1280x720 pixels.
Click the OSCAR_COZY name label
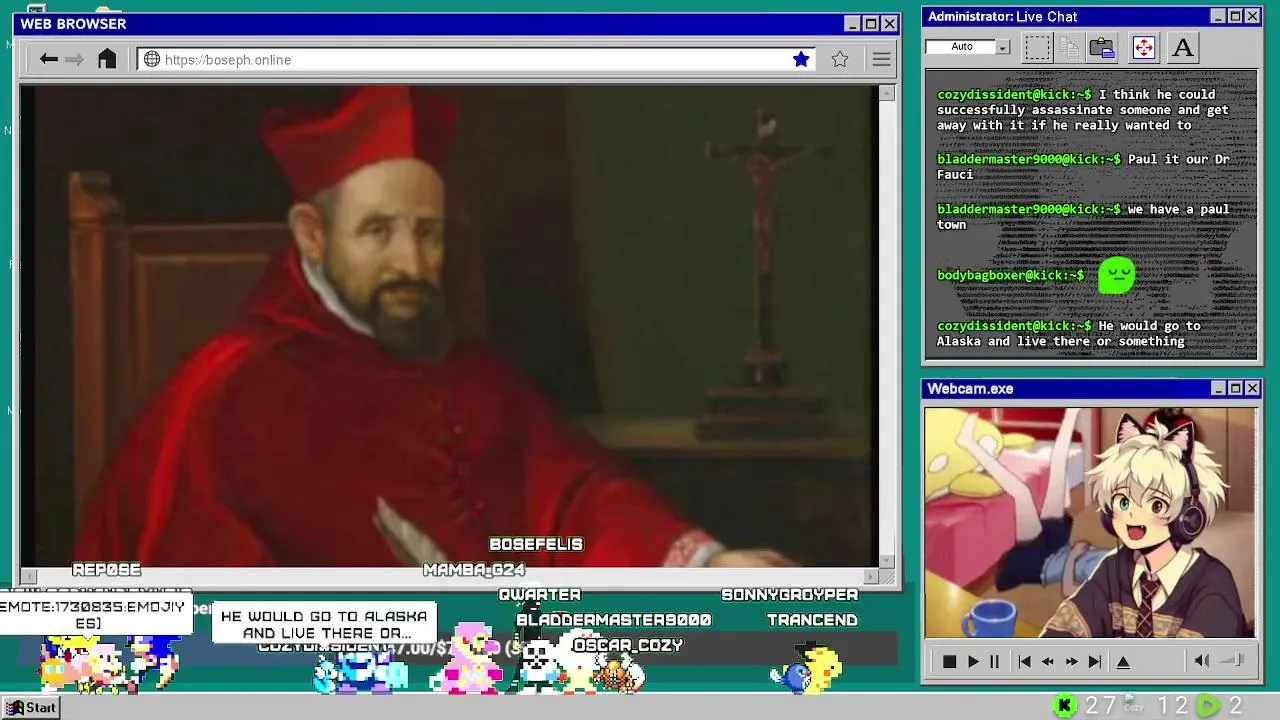click(x=628, y=645)
